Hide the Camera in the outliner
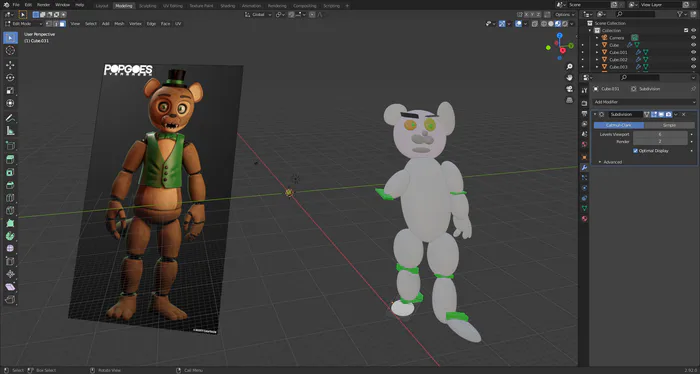Screen dimensions: 700x374 click(x=693, y=38)
